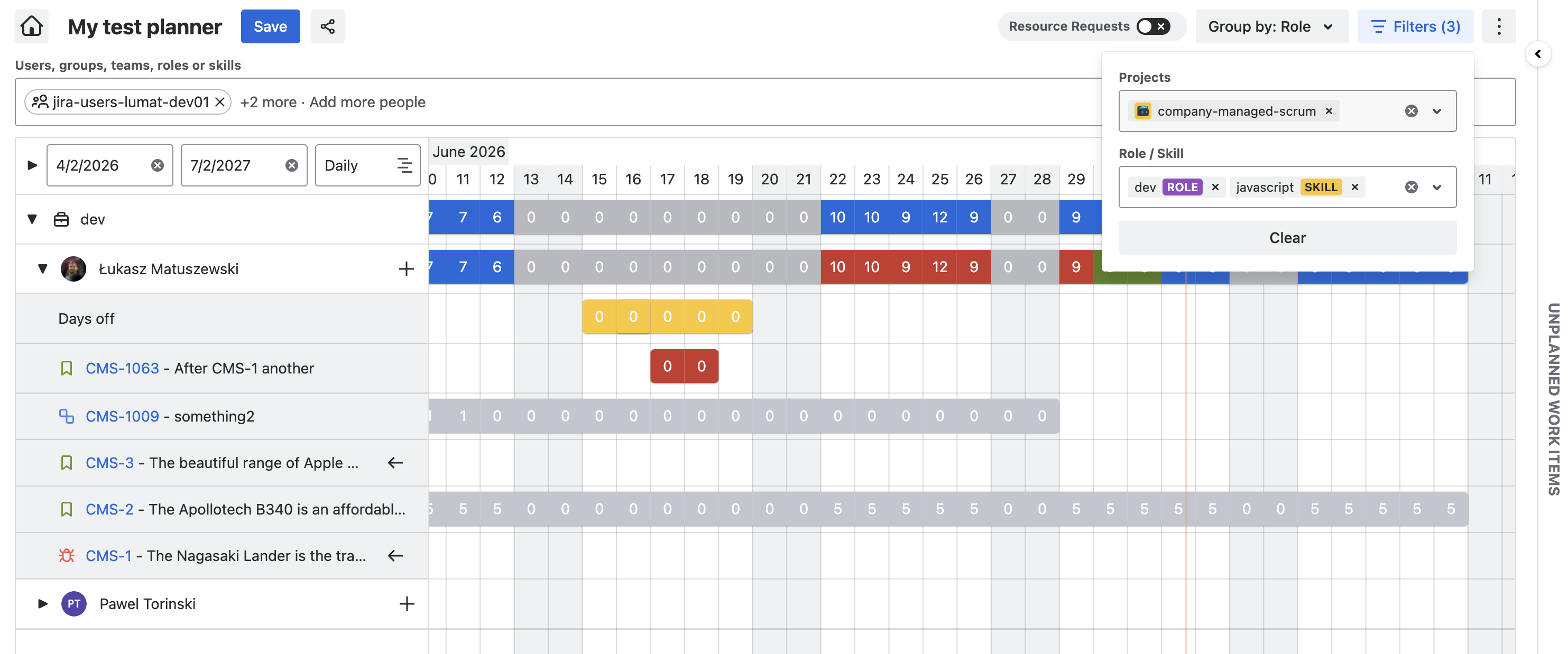
Task: Click '+2 more · Add more people'
Action: click(x=333, y=102)
